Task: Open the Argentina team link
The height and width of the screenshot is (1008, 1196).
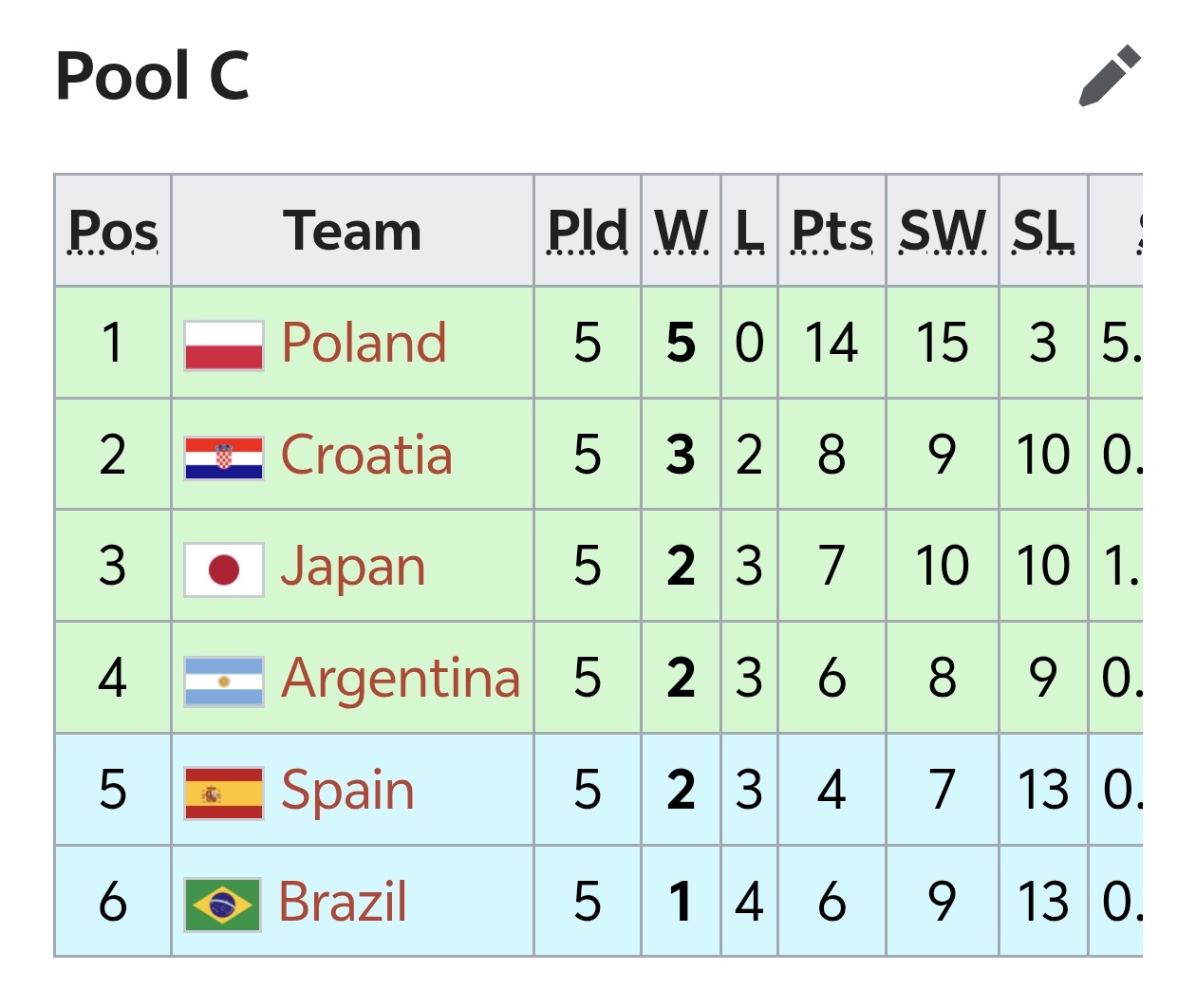Action: [x=401, y=679]
